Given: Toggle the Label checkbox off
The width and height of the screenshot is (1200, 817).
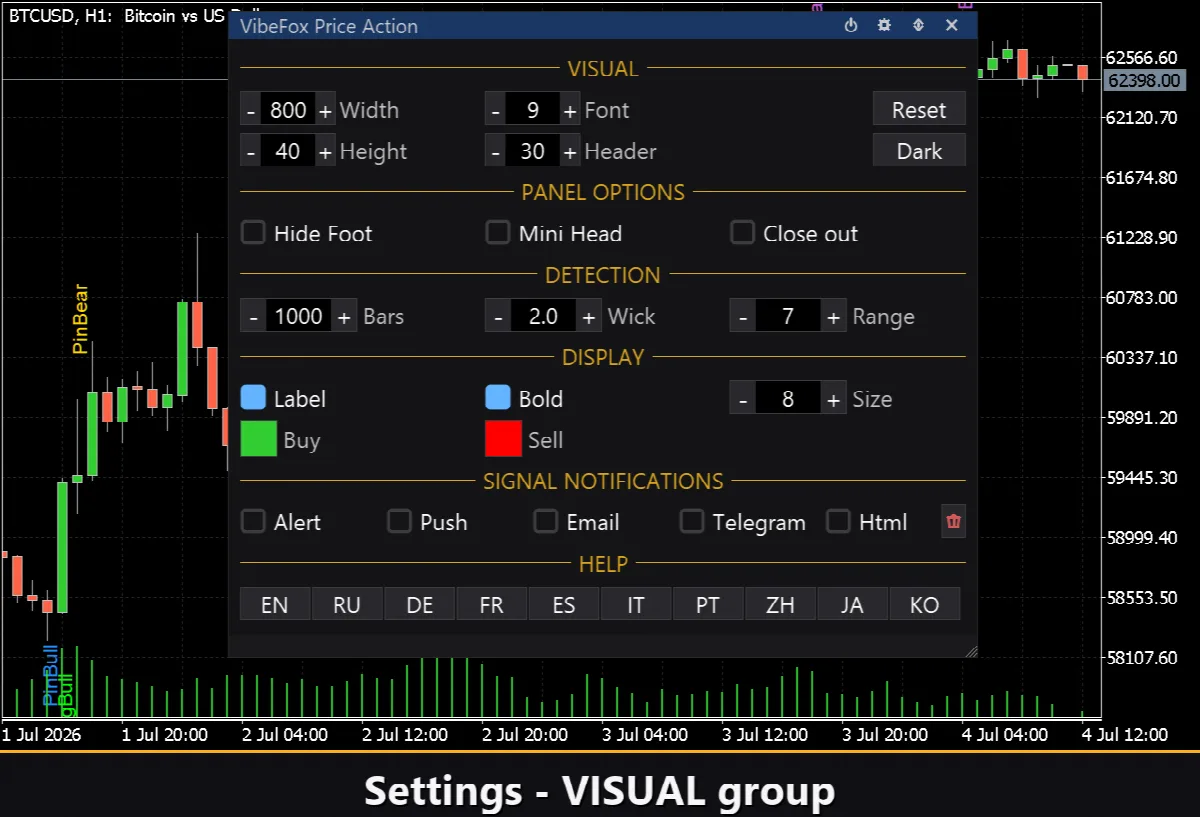Looking at the screenshot, I should click(x=254, y=398).
